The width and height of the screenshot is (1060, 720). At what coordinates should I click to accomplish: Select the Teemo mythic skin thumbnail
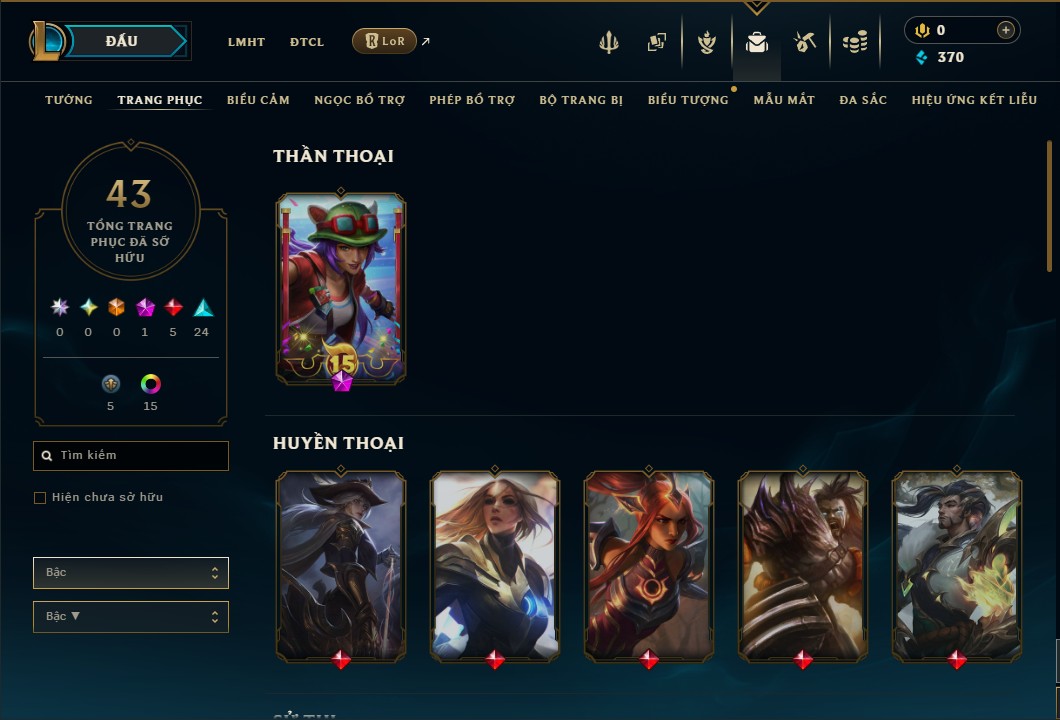[341, 289]
